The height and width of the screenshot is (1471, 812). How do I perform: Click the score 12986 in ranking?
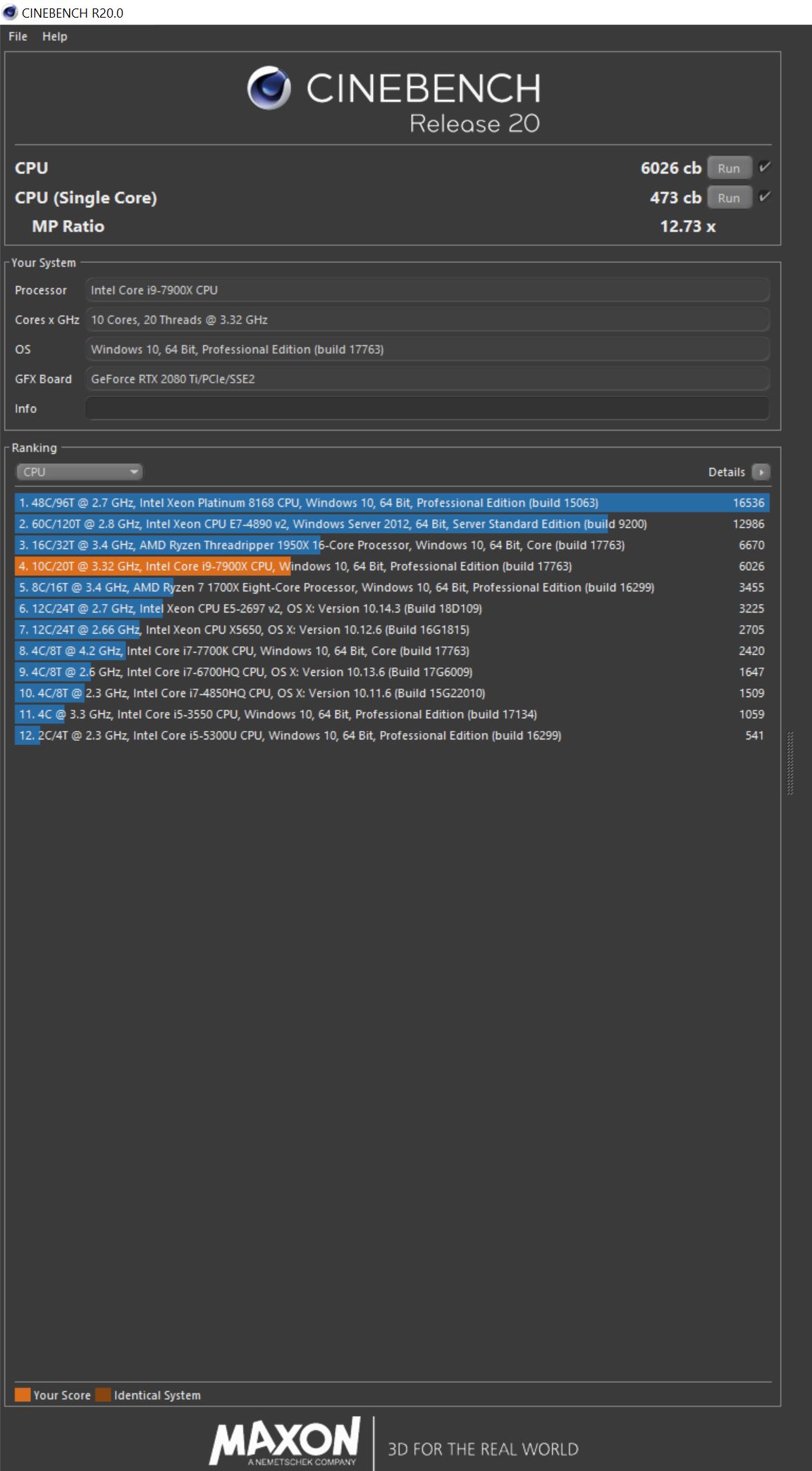(749, 524)
